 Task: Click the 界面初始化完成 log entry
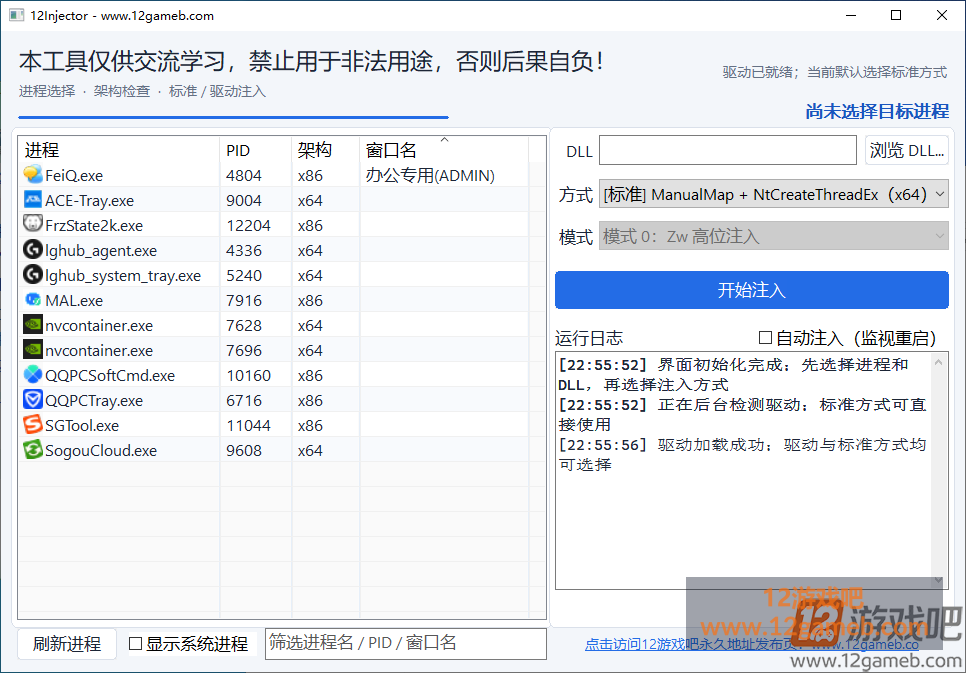[x=733, y=374]
